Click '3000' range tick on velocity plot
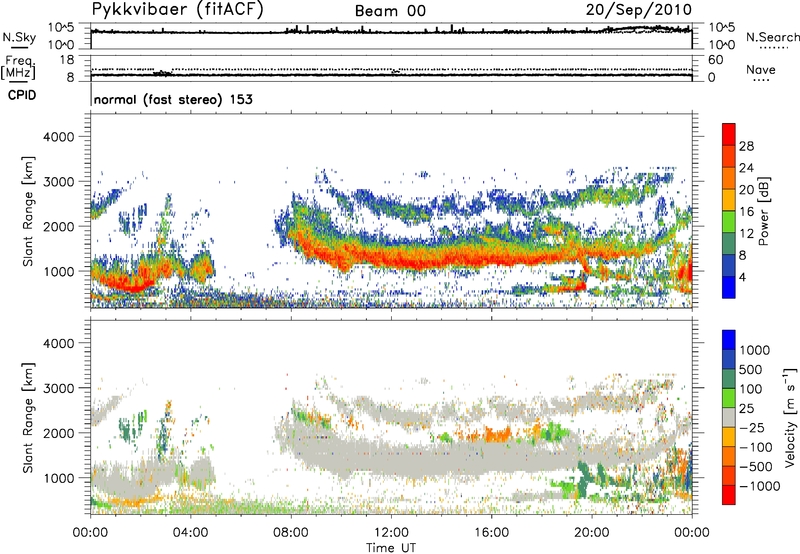 pyautogui.click(x=59, y=388)
